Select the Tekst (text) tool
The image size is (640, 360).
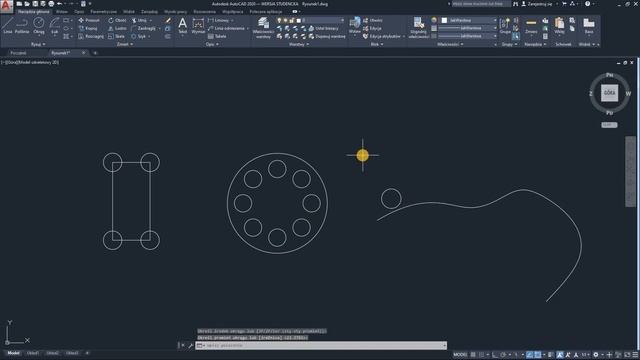click(x=182, y=25)
